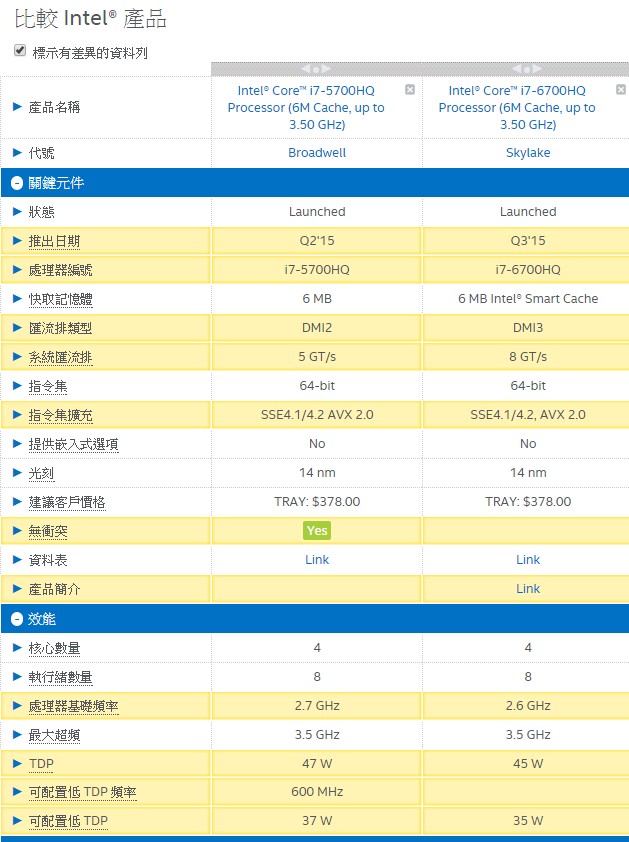Select the Q2'15 launch date cell
629x842 pixels.
point(317,241)
